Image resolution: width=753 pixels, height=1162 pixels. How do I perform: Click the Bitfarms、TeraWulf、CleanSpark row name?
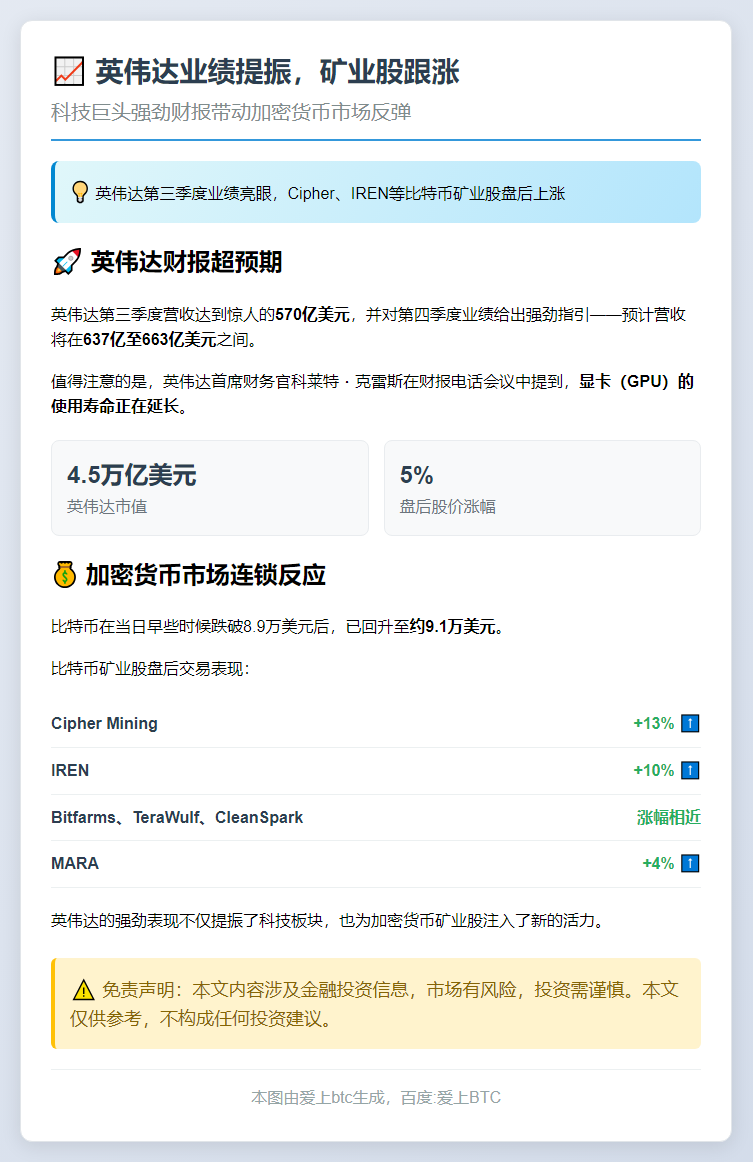[177, 817]
